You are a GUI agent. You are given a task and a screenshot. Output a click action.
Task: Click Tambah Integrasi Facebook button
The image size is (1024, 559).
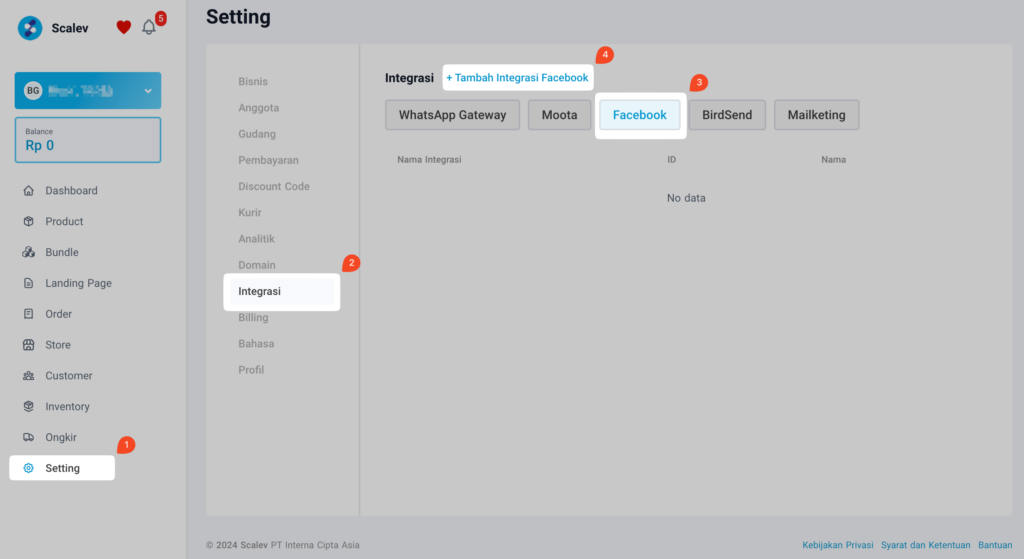pyautogui.click(x=517, y=78)
